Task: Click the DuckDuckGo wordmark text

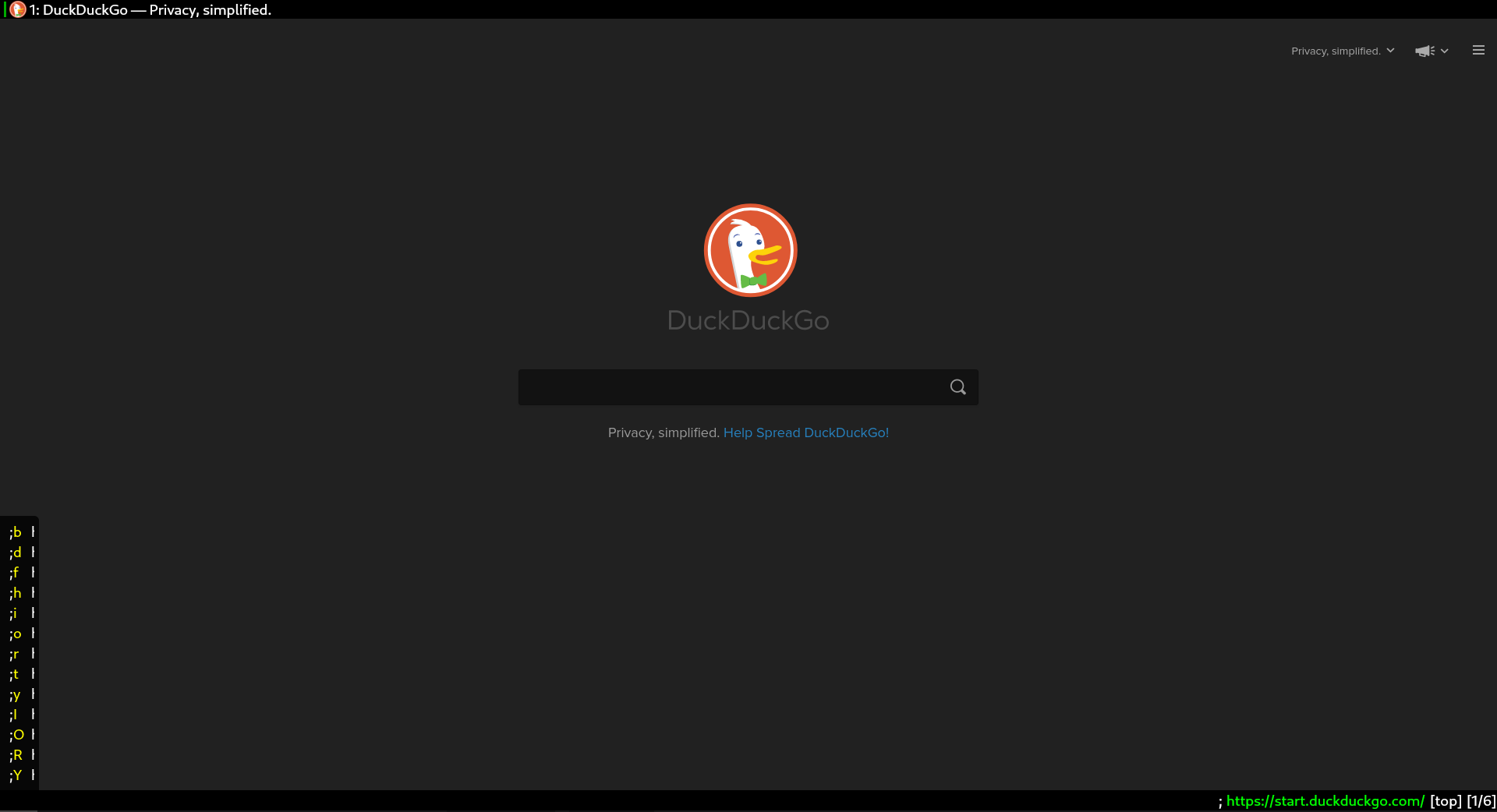Action: pyautogui.click(x=748, y=320)
